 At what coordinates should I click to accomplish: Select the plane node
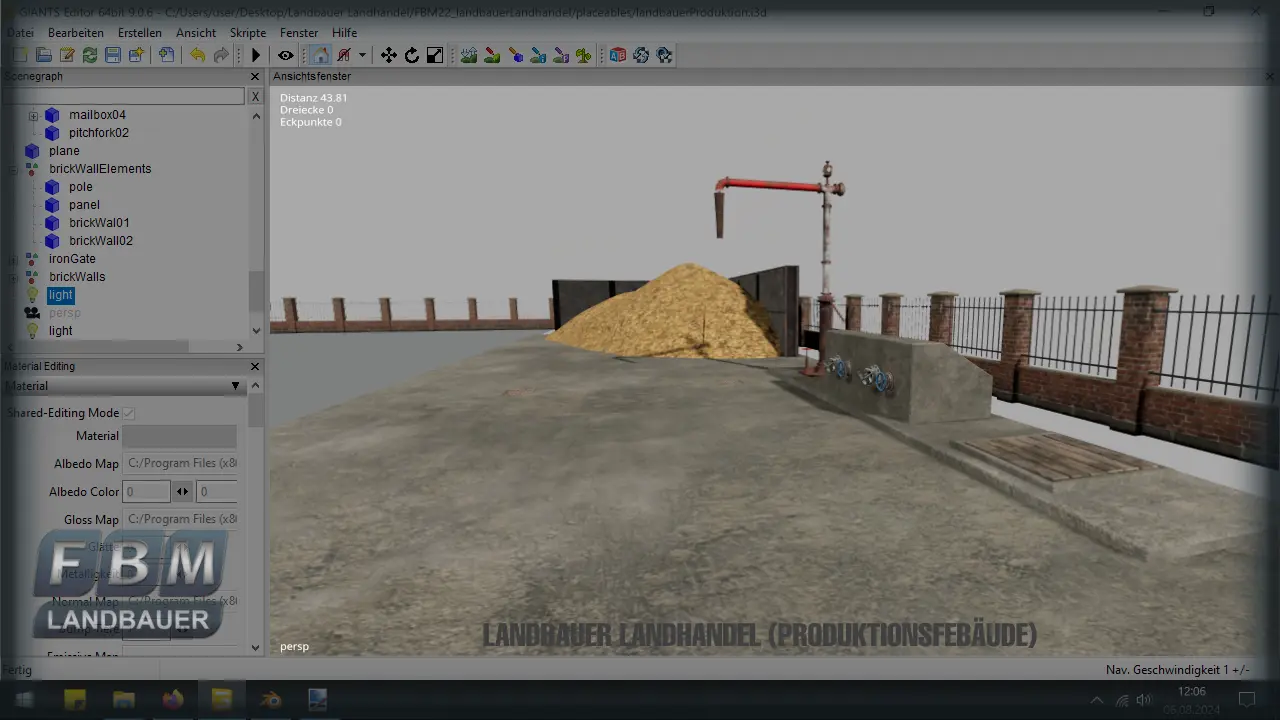click(64, 151)
